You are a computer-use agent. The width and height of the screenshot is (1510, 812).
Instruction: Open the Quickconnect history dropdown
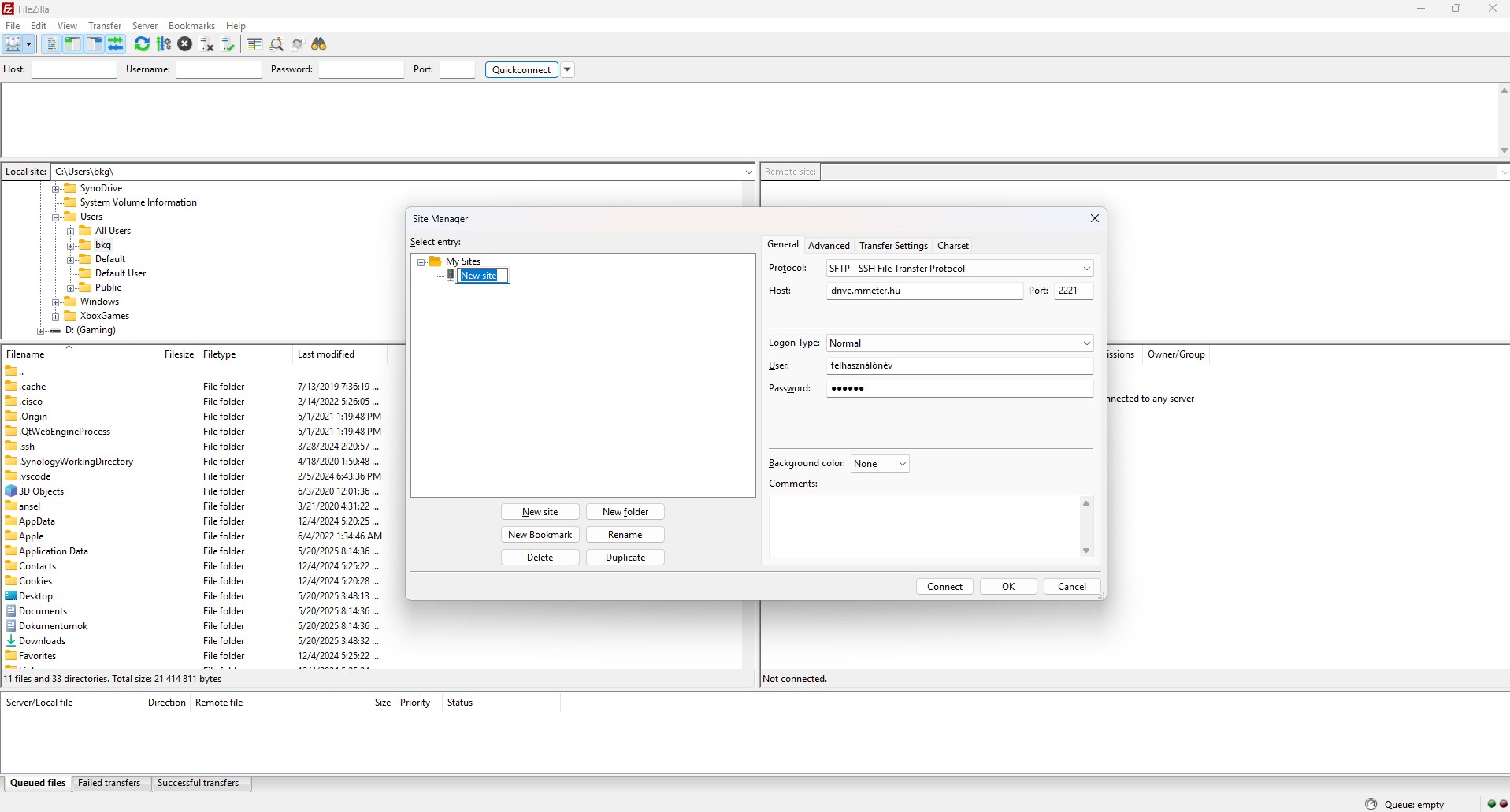click(x=567, y=69)
